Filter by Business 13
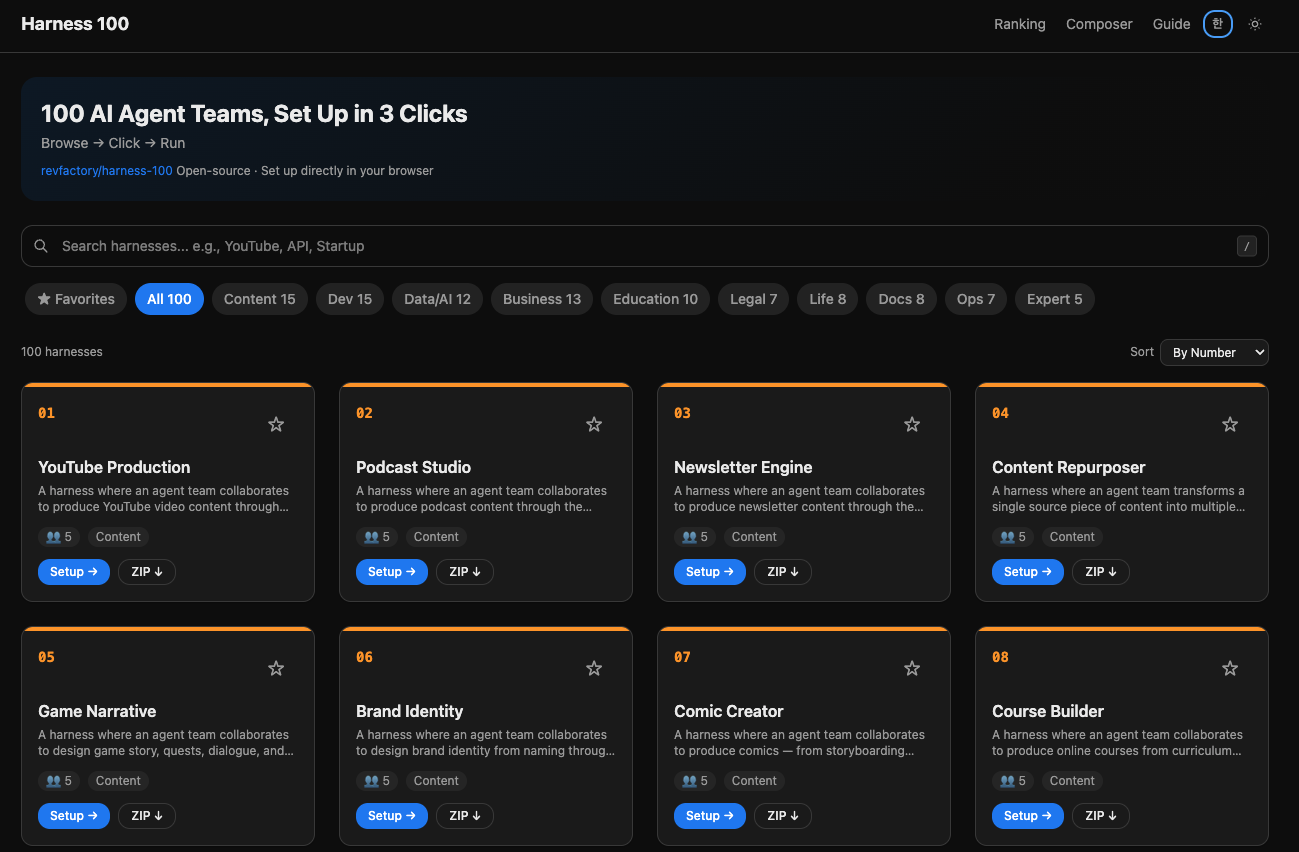This screenshot has width=1299, height=852. (542, 299)
